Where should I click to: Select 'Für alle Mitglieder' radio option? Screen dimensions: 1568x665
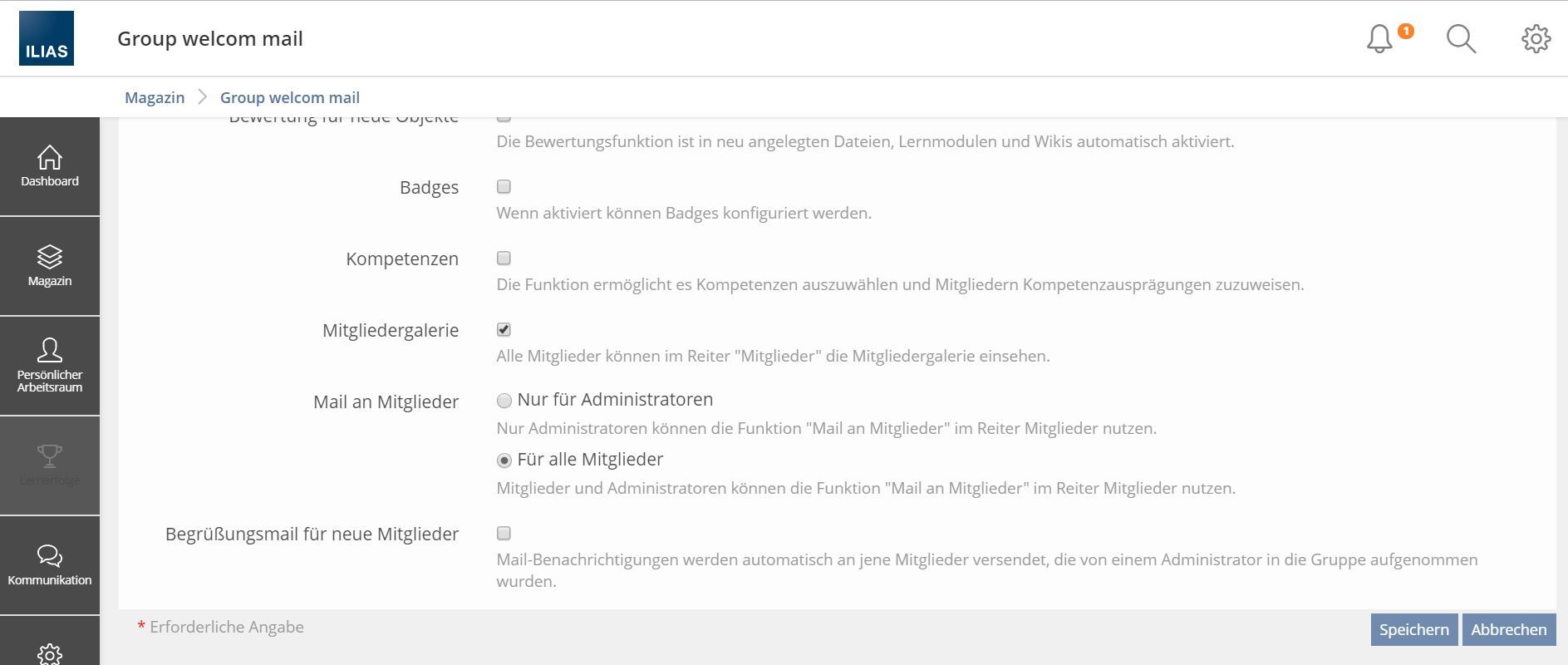click(504, 461)
